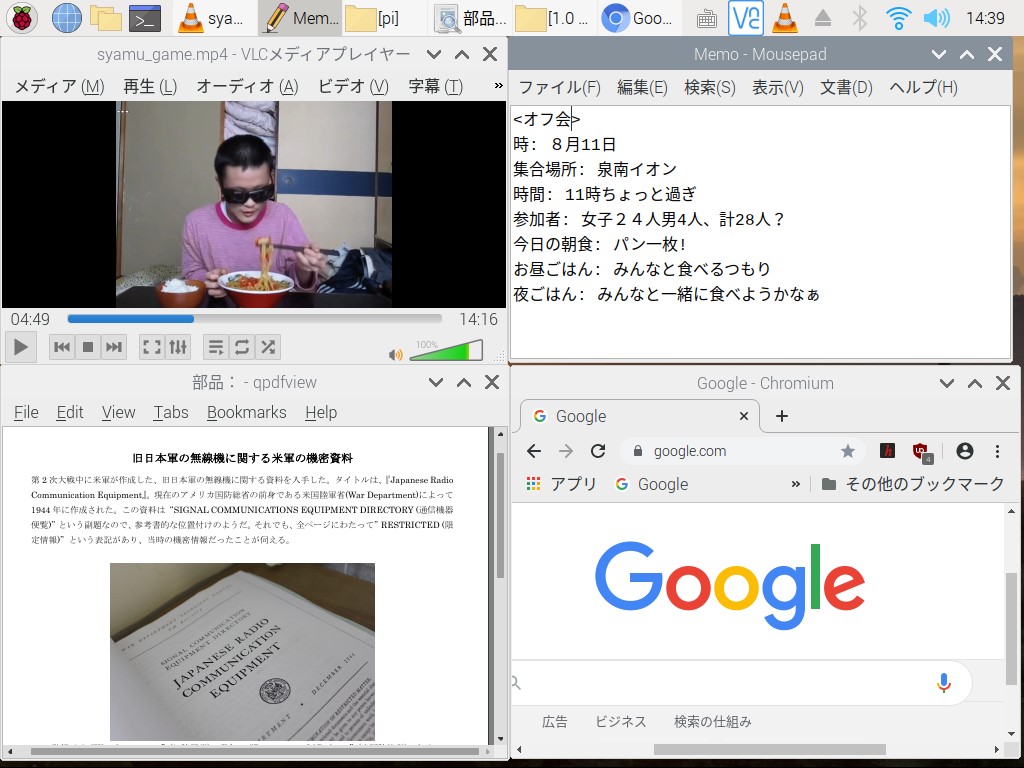Adjust the VLC volume slider
1024x768 pixels.
(446, 351)
